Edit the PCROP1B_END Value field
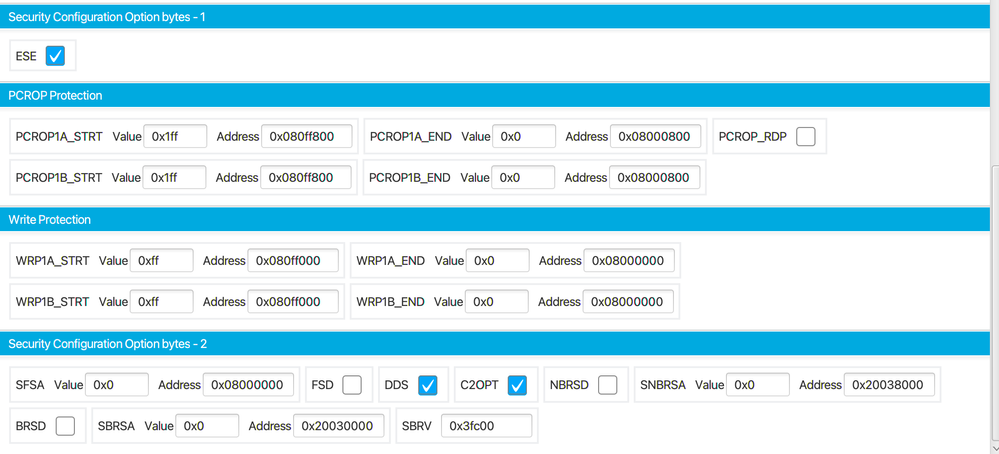 (524, 178)
